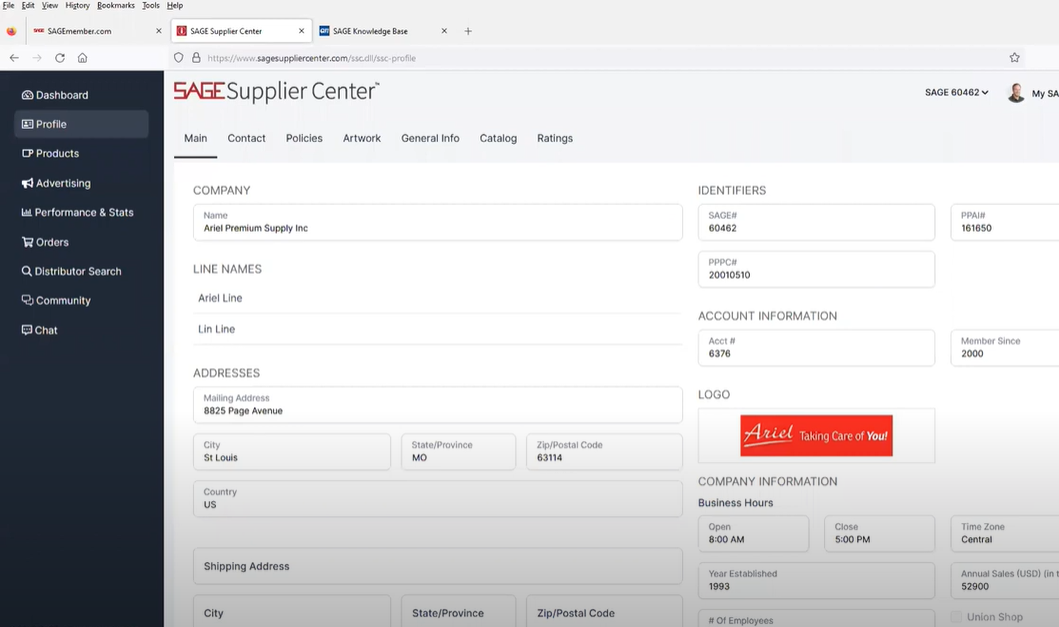The height and width of the screenshot is (627, 1059).
Task: Click the SAGE# identifier field
Action: pyautogui.click(x=817, y=222)
